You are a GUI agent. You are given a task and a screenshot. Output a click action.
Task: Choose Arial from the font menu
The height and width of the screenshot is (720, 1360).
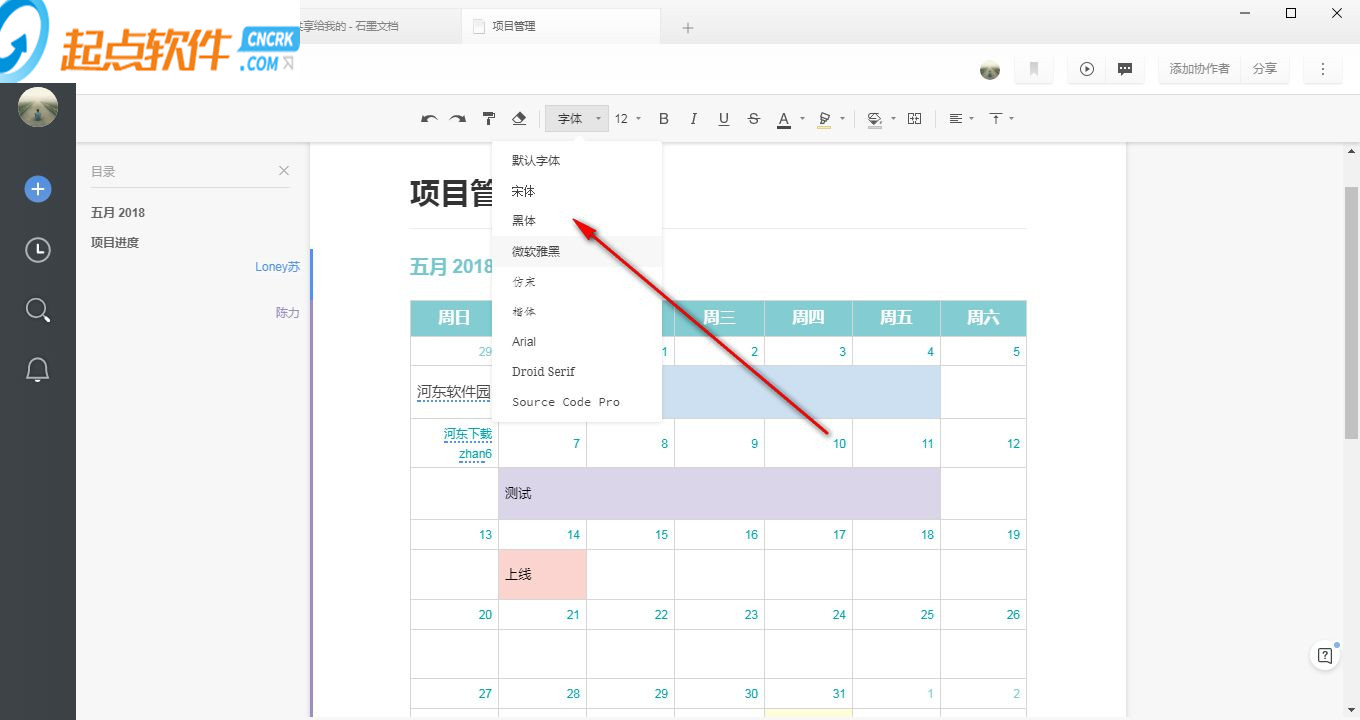[577, 342]
